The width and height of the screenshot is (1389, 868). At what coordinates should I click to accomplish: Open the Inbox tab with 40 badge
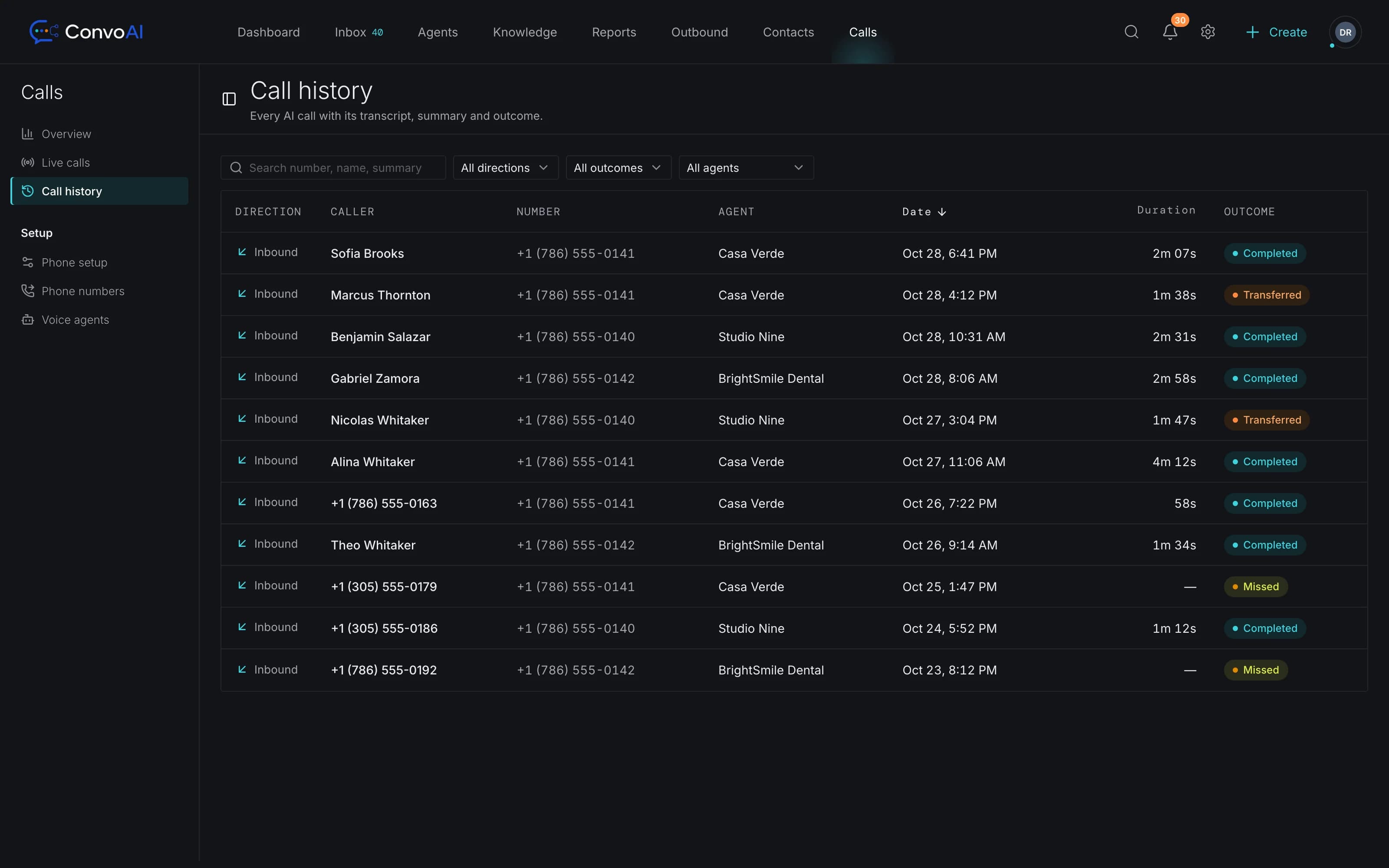tap(359, 32)
